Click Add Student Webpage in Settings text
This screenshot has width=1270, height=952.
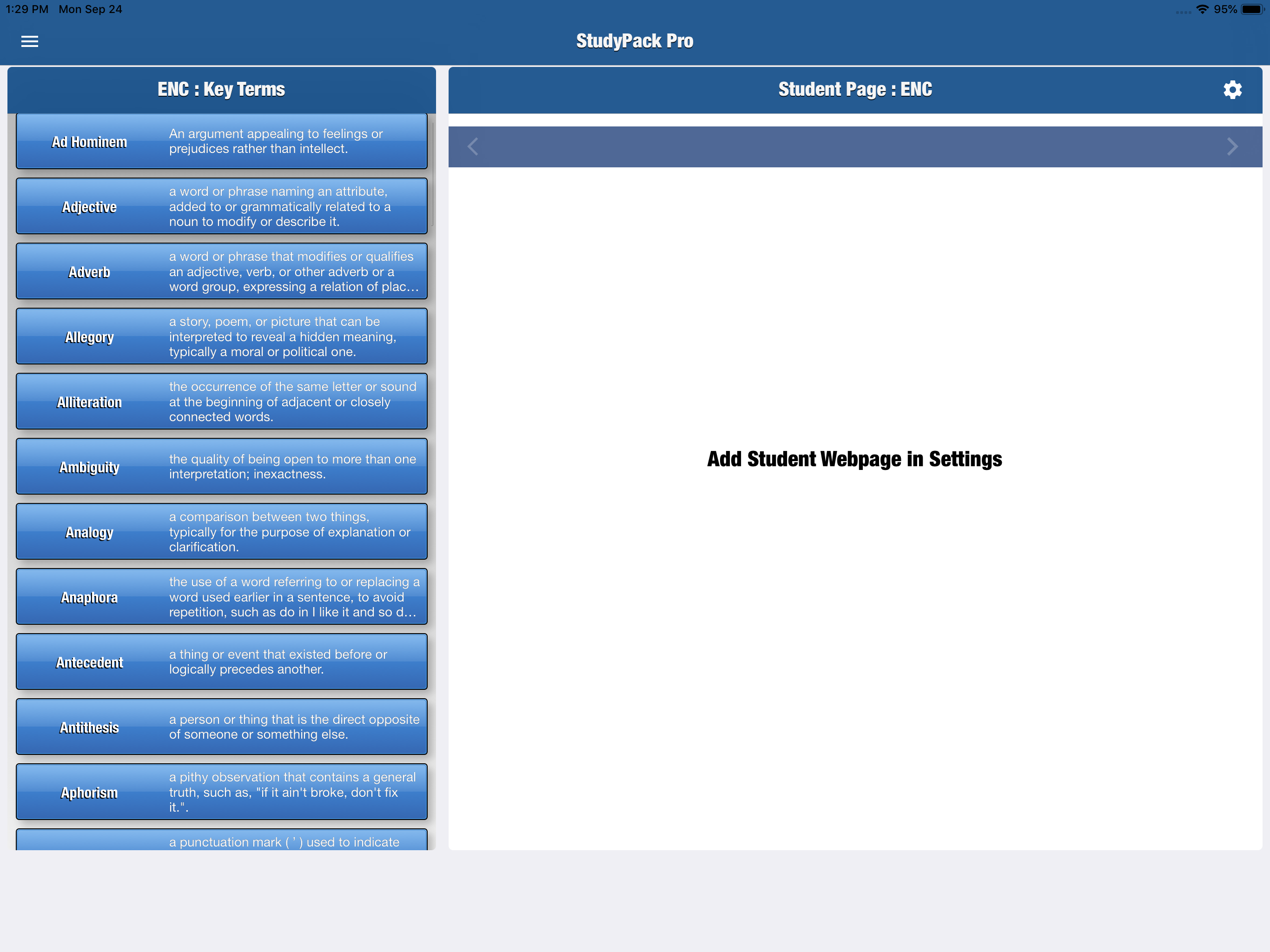[x=854, y=459]
